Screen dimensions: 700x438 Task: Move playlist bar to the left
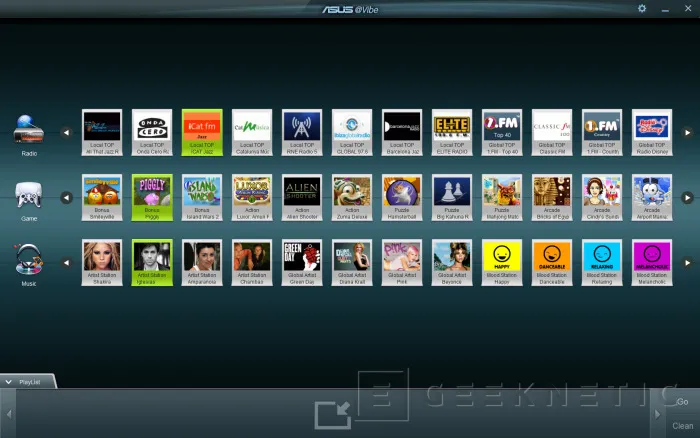[8, 414]
